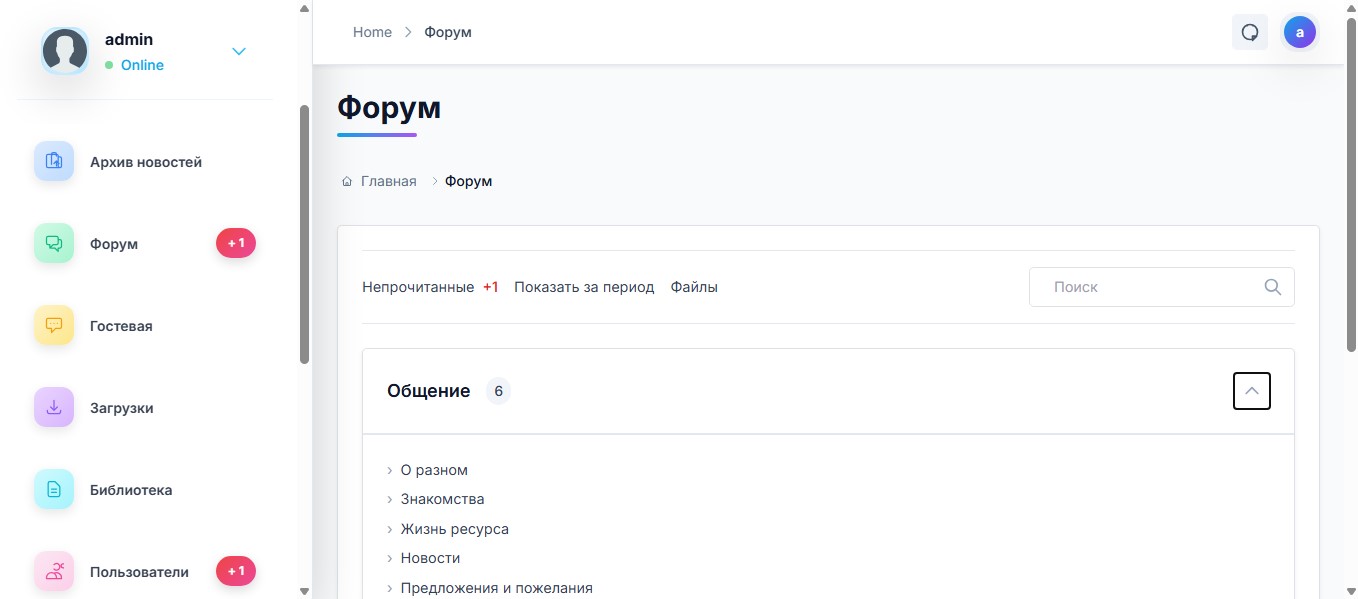The width and height of the screenshot is (1358, 599).
Task: Go to Home breadcrumb link
Action: [x=372, y=32]
